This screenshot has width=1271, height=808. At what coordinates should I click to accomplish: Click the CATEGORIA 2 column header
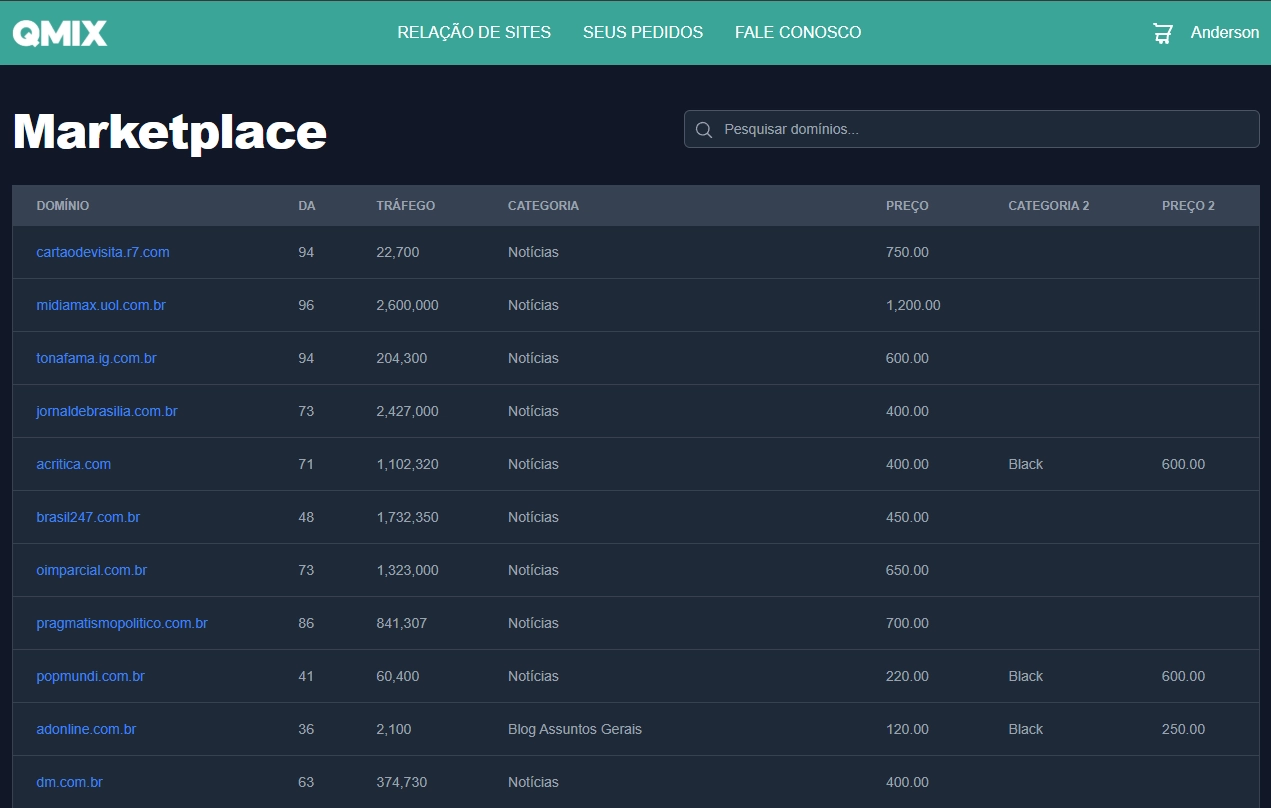tap(1049, 206)
